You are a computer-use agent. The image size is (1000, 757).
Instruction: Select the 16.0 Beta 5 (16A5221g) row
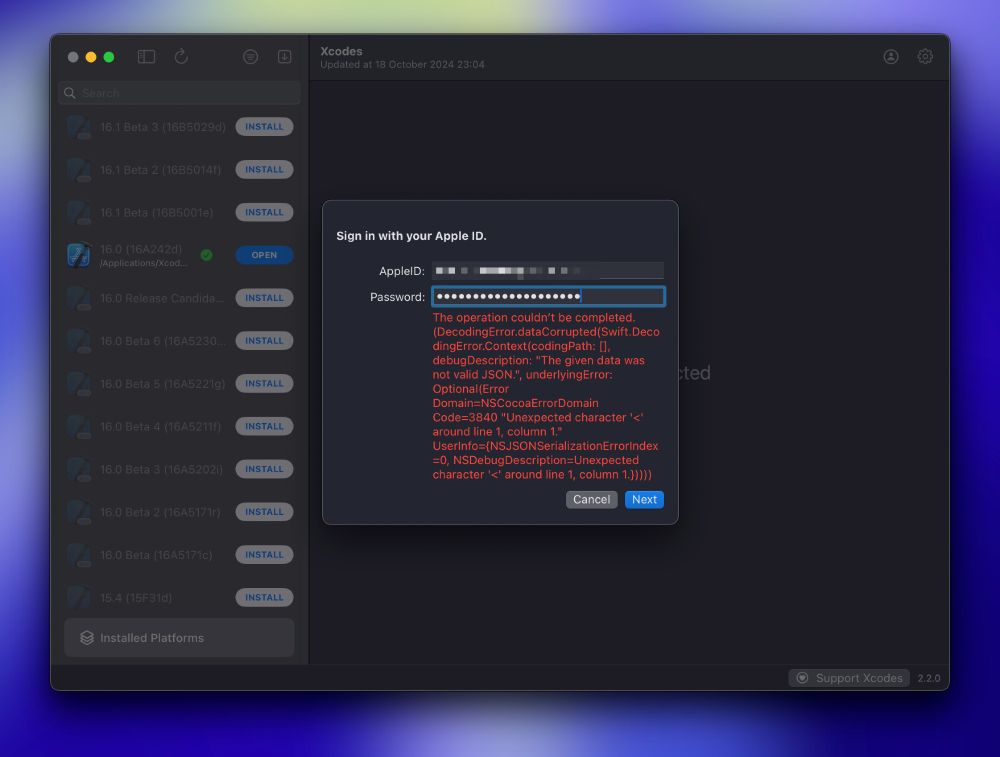pyautogui.click(x=179, y=383)
